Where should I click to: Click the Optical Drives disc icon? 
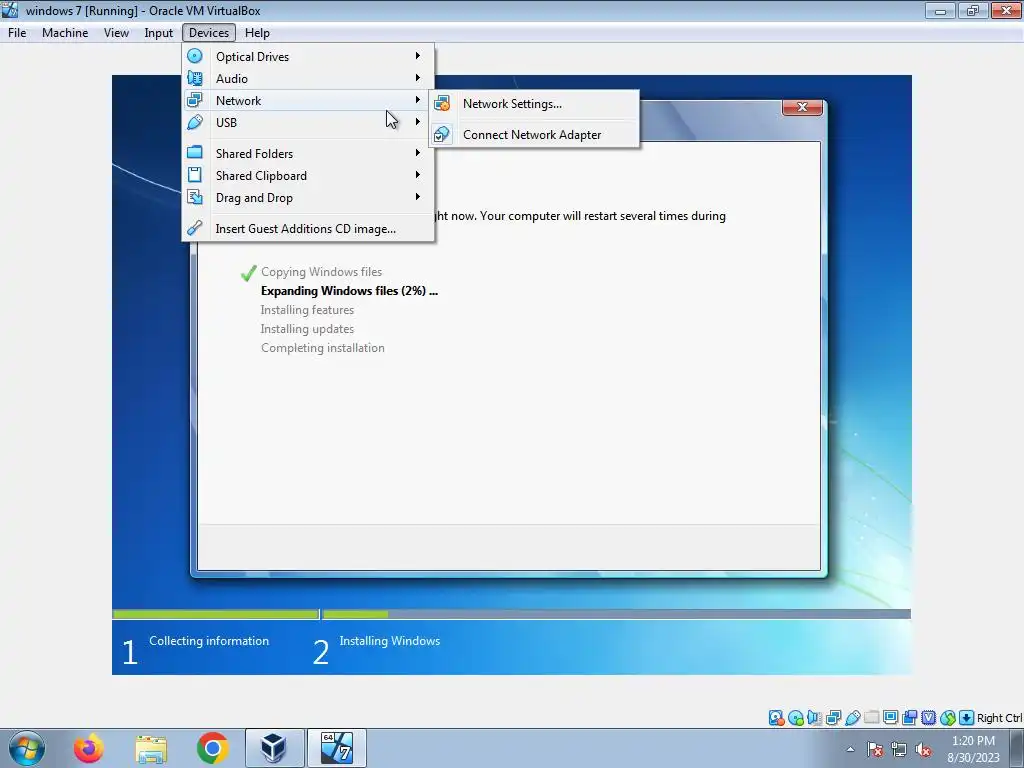coord(195,56)
